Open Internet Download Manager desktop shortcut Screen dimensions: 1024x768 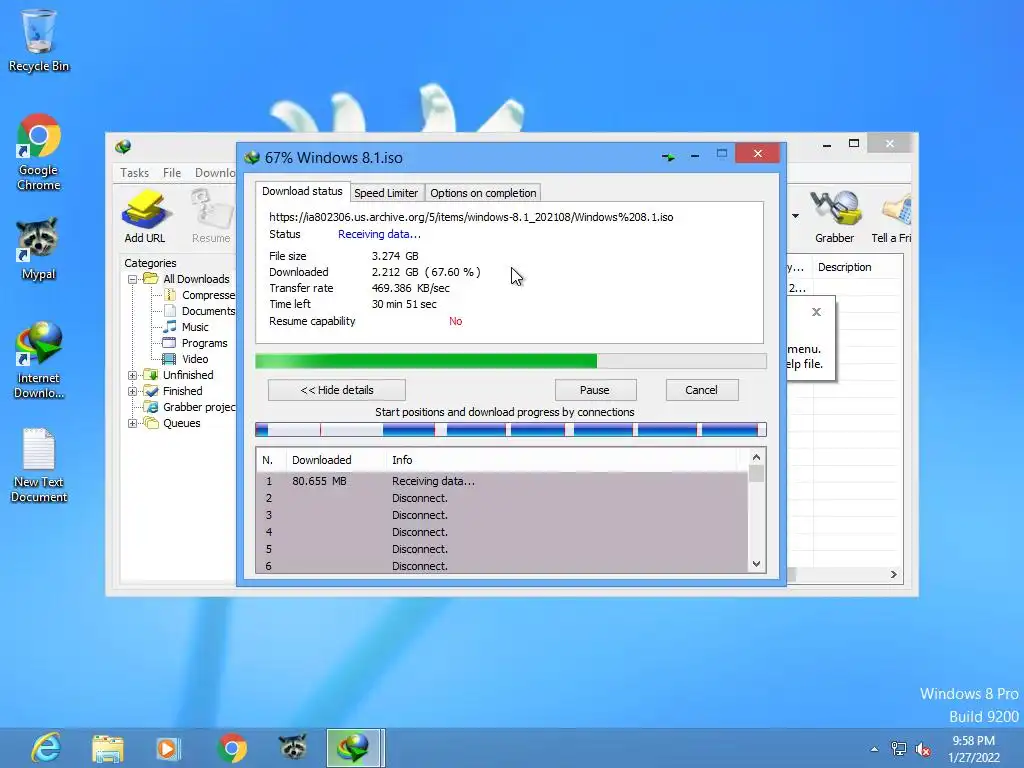39,360
